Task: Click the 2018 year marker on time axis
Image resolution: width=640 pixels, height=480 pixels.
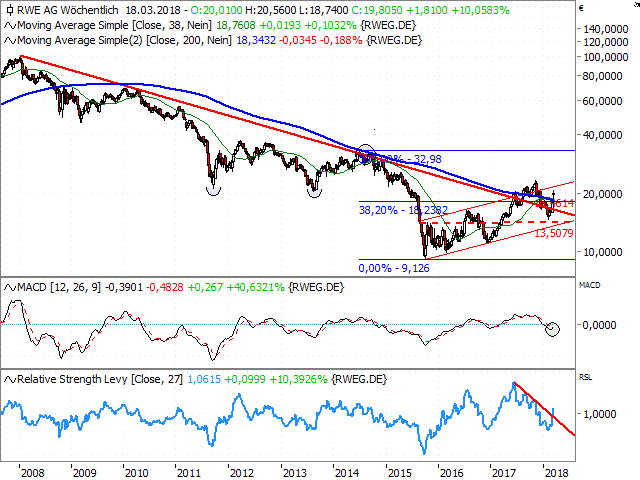Action: [x=556, y=473]
